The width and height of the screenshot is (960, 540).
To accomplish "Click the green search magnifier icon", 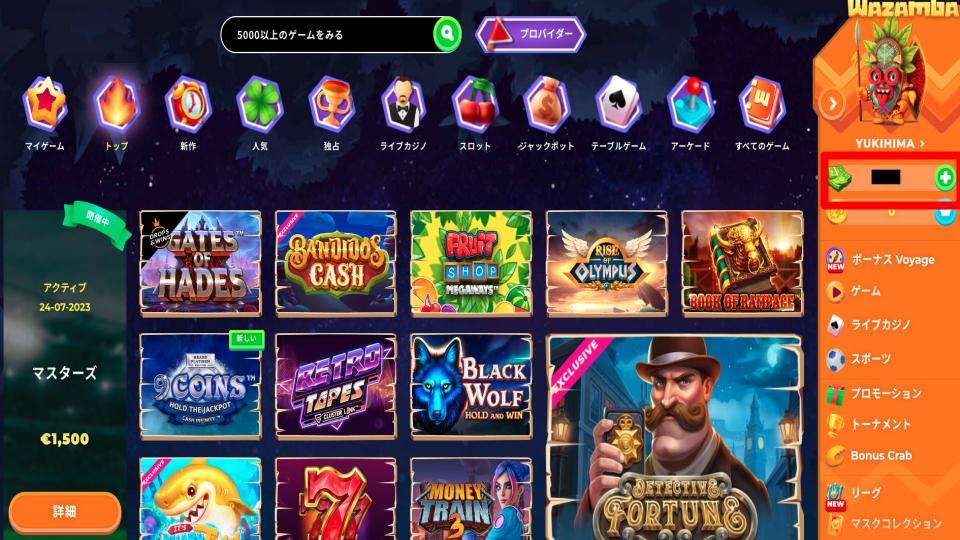I will (448, 34).
